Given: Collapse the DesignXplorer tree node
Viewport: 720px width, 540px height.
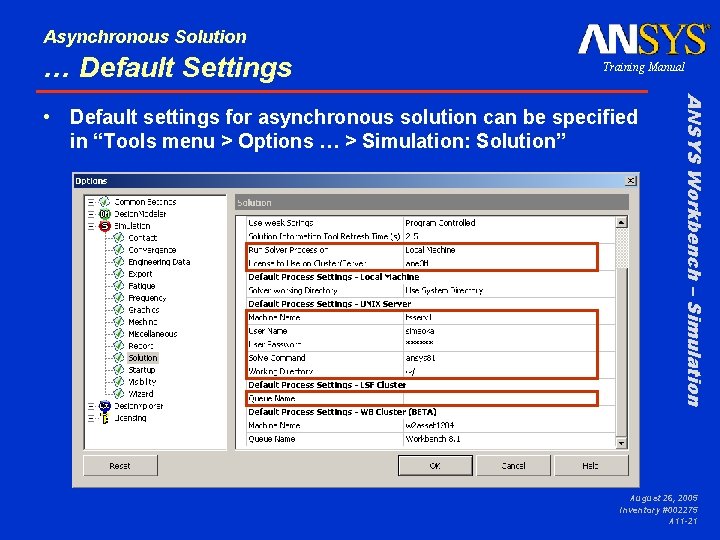Looking at the screenshot, I should (91, 406).
